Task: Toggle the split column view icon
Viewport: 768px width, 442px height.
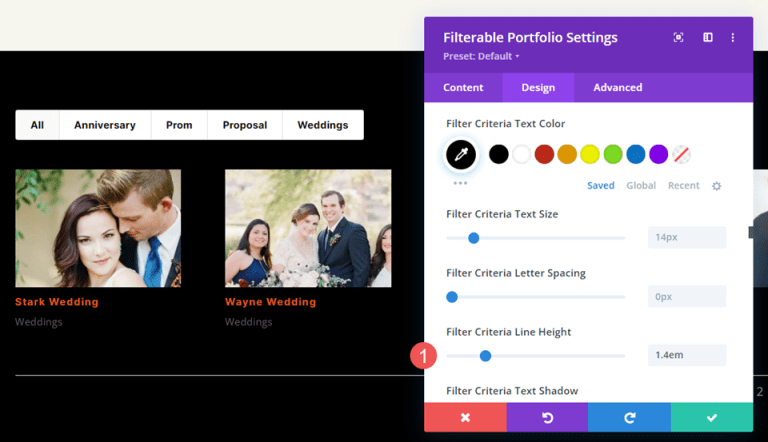Action: (x=708, y=38)
